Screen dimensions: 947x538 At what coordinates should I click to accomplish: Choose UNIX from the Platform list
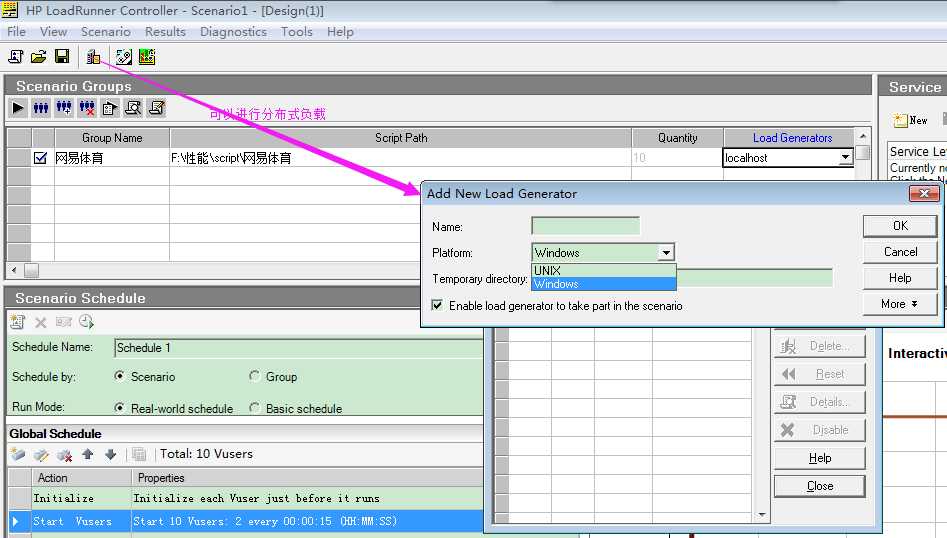(x=604, y=271)
